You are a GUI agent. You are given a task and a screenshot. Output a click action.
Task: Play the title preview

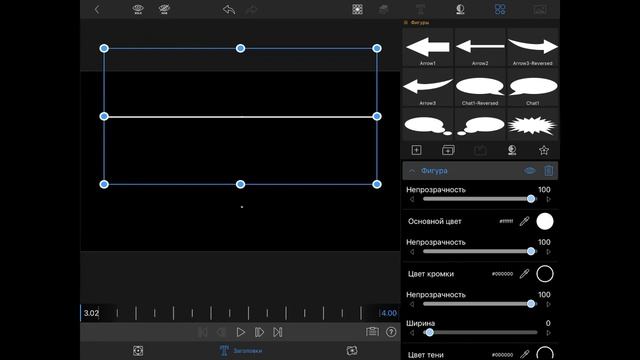point(240,332)
